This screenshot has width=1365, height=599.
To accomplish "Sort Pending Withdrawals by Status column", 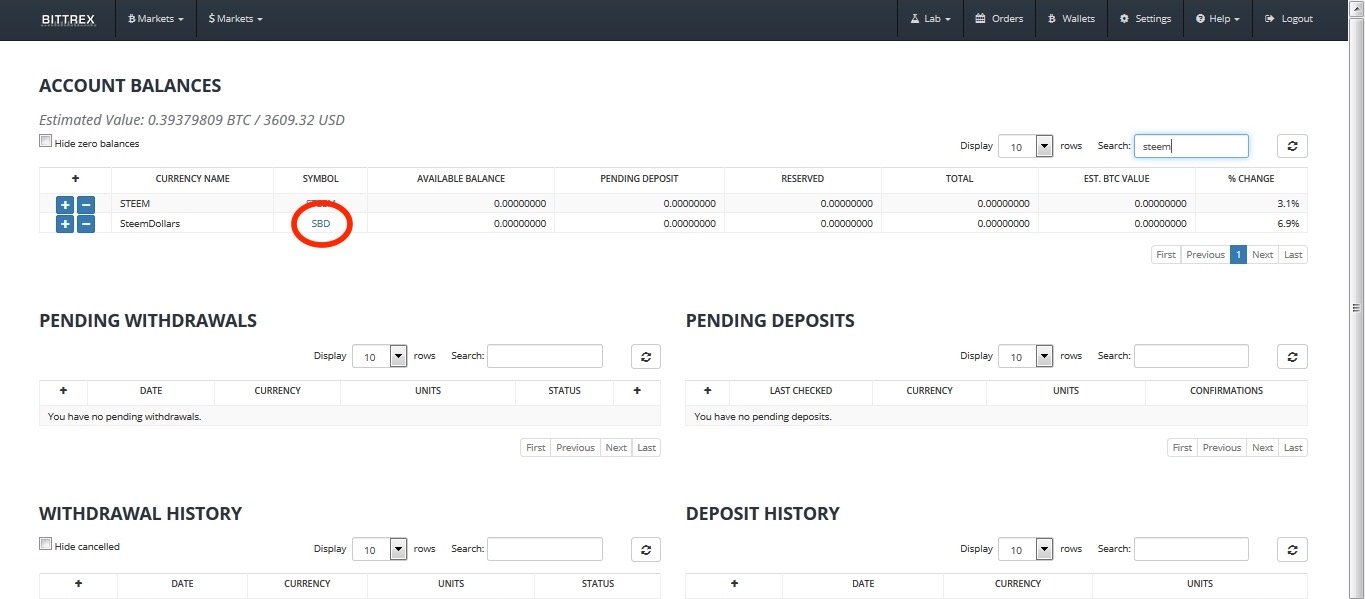I will 564,391.
